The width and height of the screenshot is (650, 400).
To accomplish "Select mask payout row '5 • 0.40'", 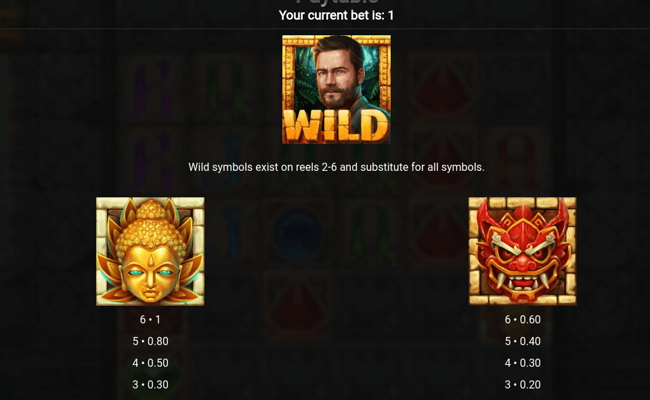I will pos(522,341).
